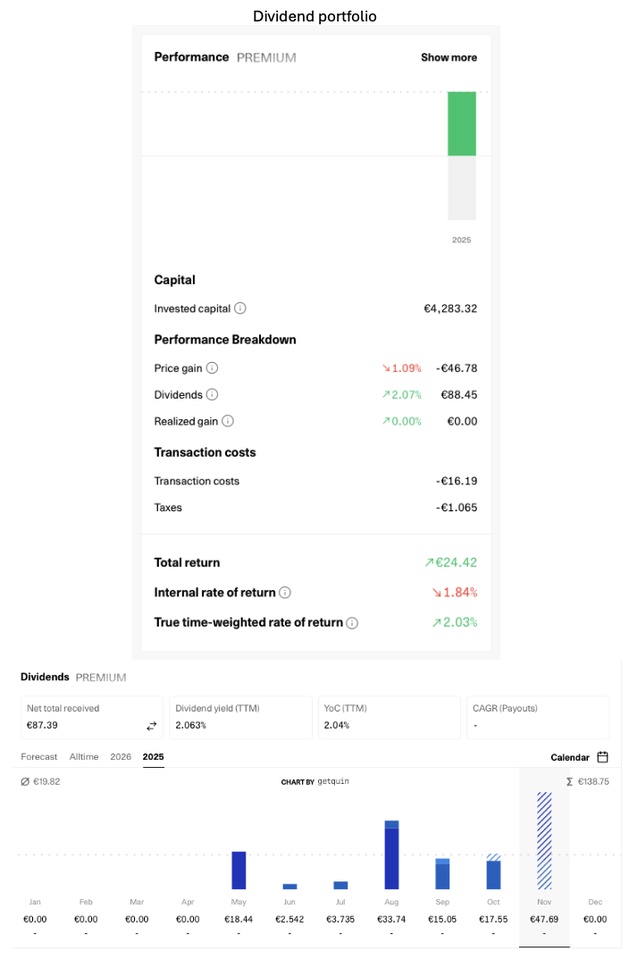
Task: Open the getquin chart attribution link
Action: (x=315, y=781)
